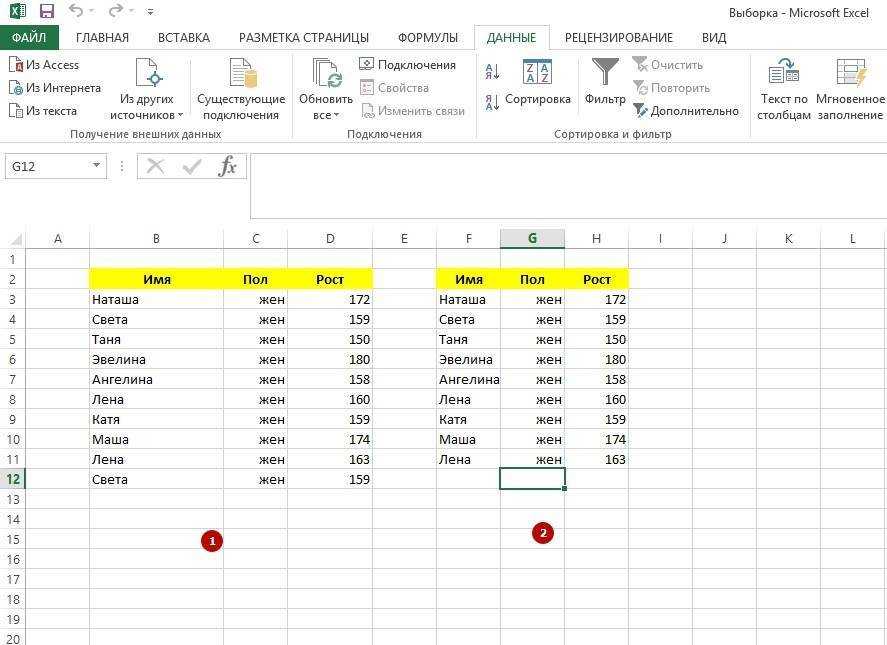Import data Из Интернета
The height and width of the screenshot is (645, 887).
tap(55, 88)
